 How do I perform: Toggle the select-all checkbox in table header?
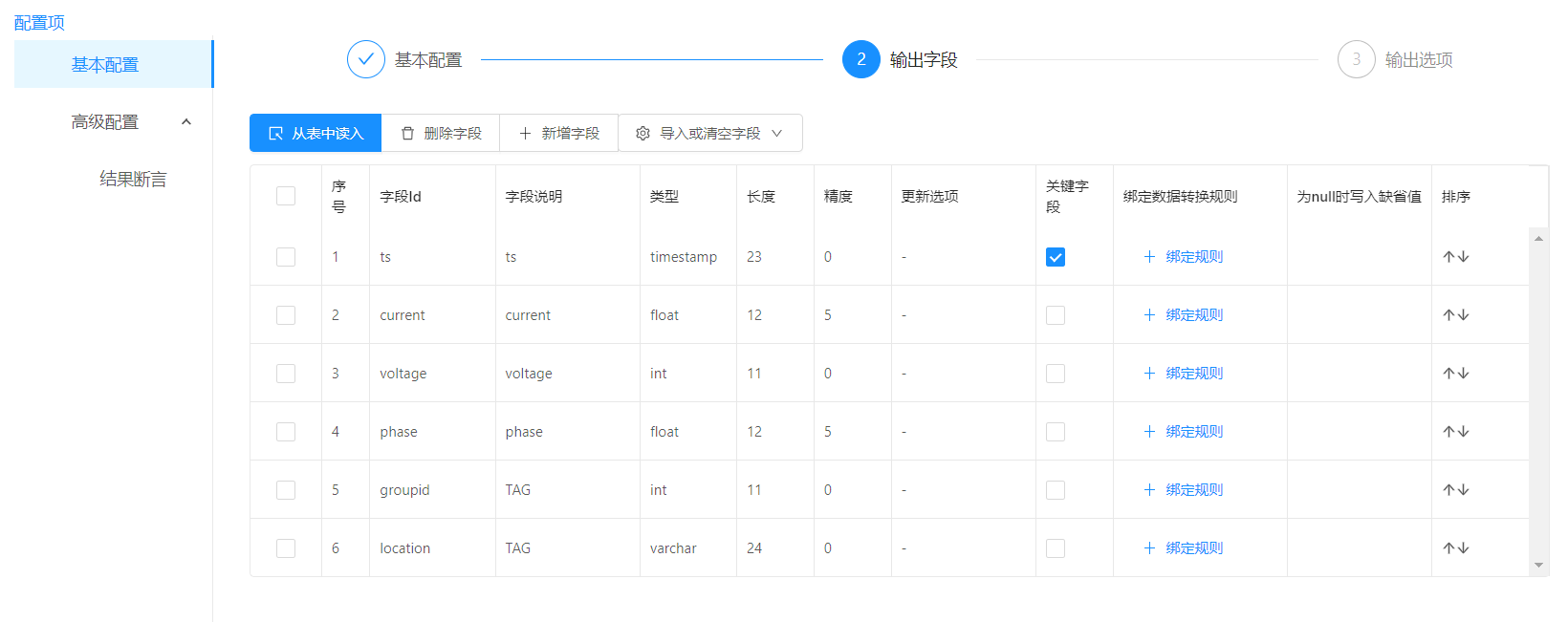tap(285, 196)
